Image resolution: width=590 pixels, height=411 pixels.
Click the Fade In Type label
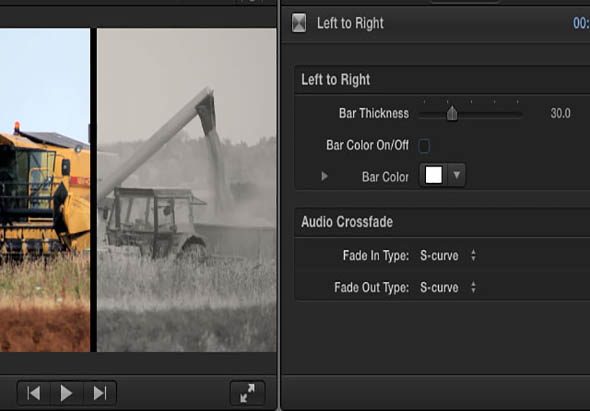pyautogui.click(x=376, y=256)
